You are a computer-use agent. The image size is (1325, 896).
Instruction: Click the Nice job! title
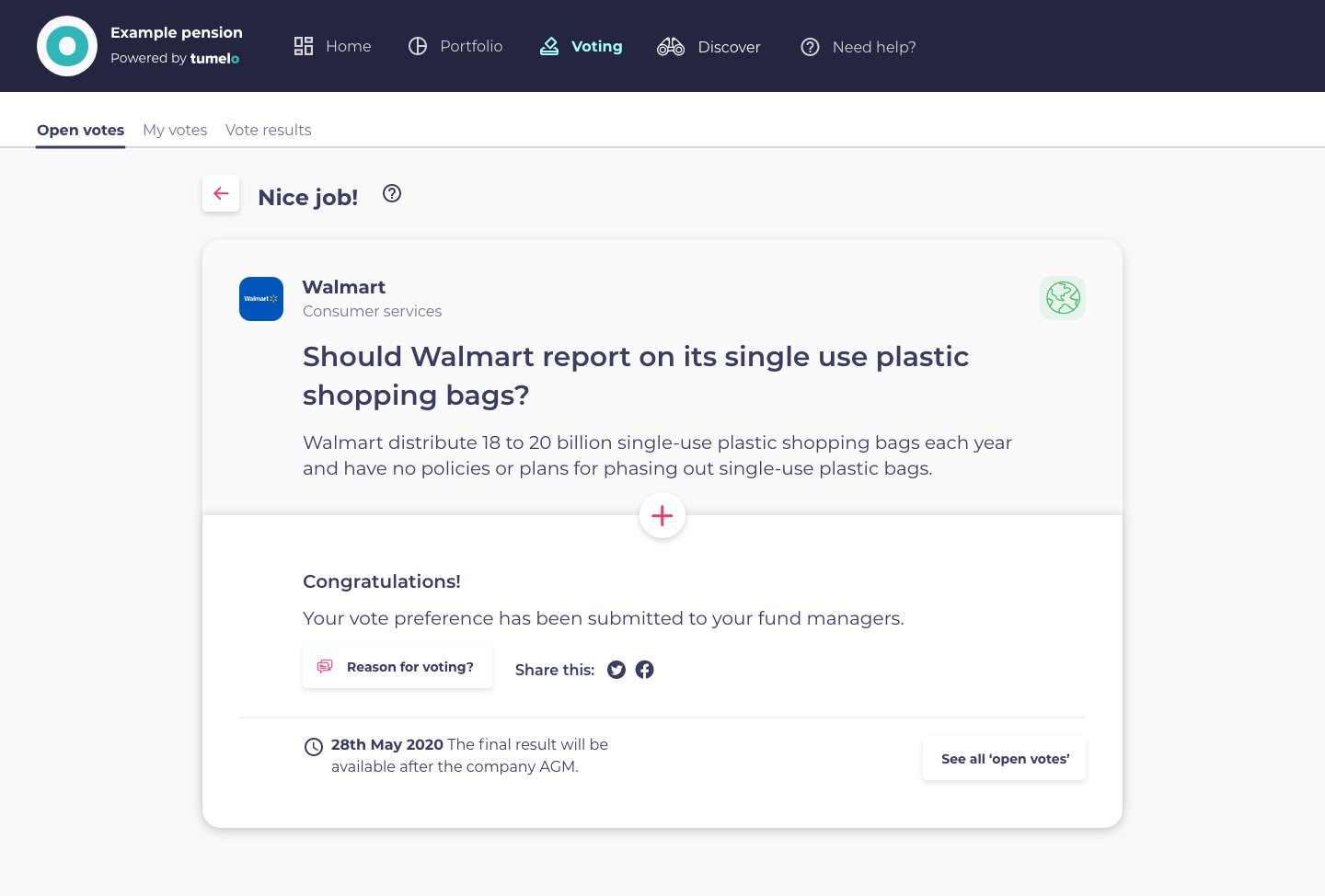pyautogui.click(x=308, y=197)
